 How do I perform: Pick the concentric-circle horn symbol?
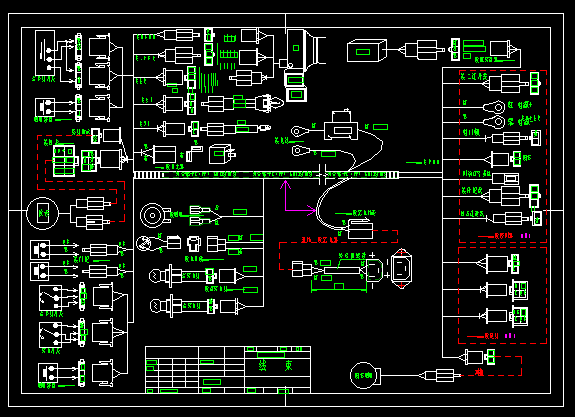coord(152,215)
